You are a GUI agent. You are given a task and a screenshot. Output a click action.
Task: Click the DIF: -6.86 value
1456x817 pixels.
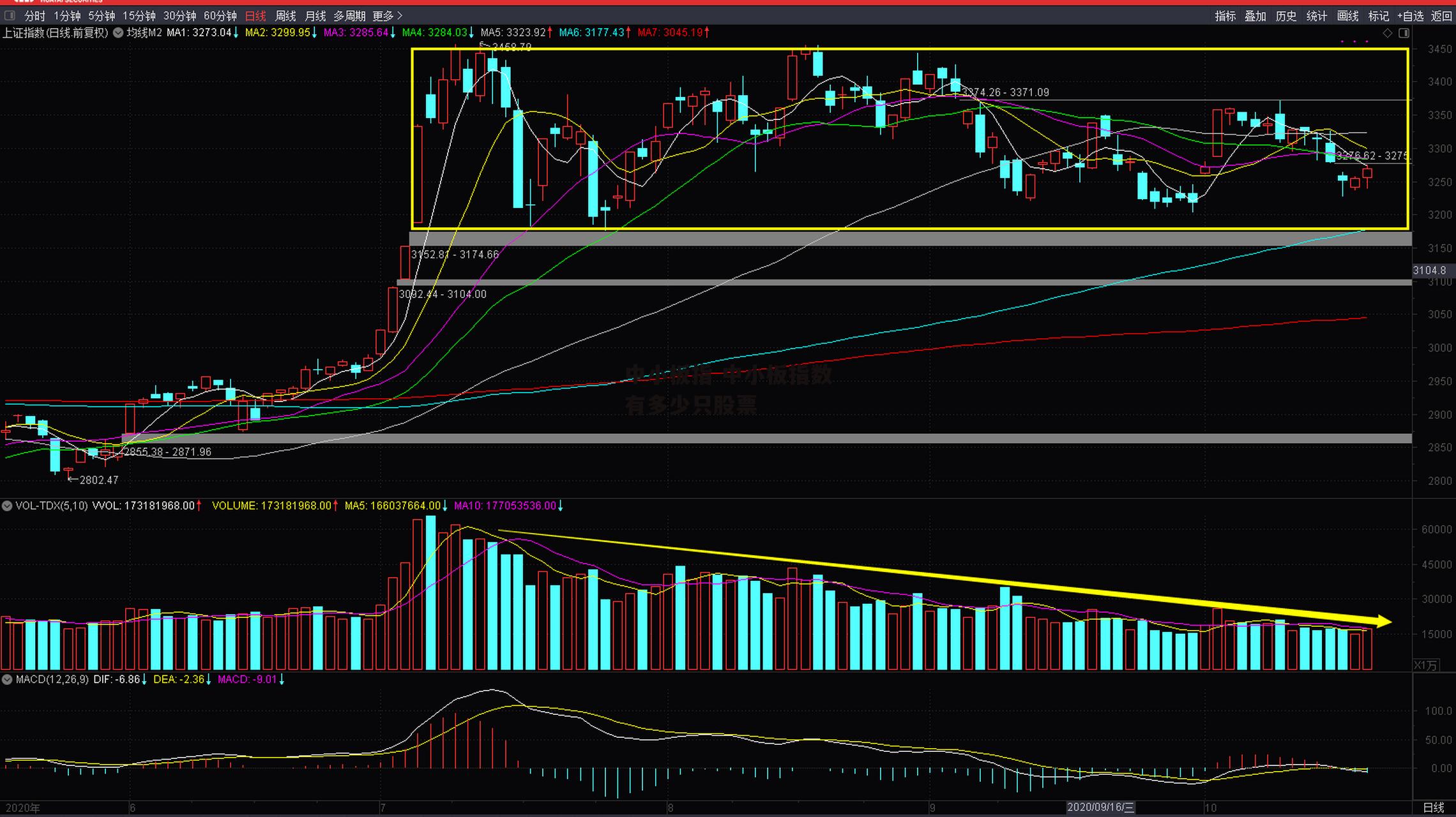pyautogui.click(x=117, y=680)
